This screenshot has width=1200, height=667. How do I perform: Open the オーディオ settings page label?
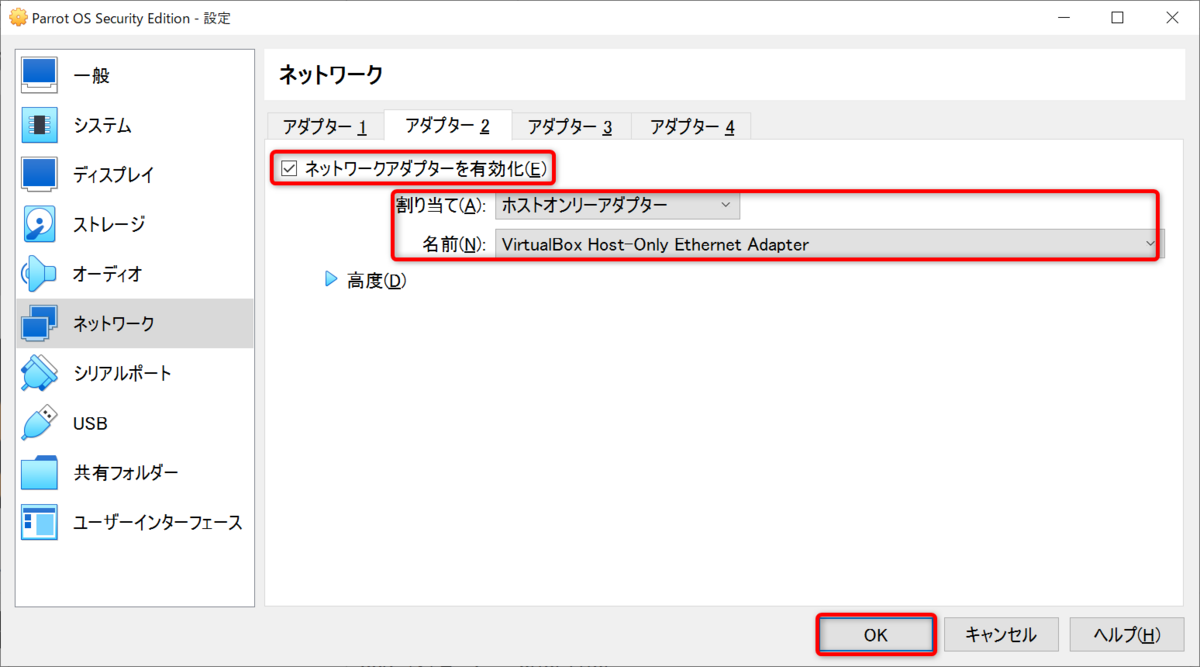pyautogui.click(x=108, y=274)
